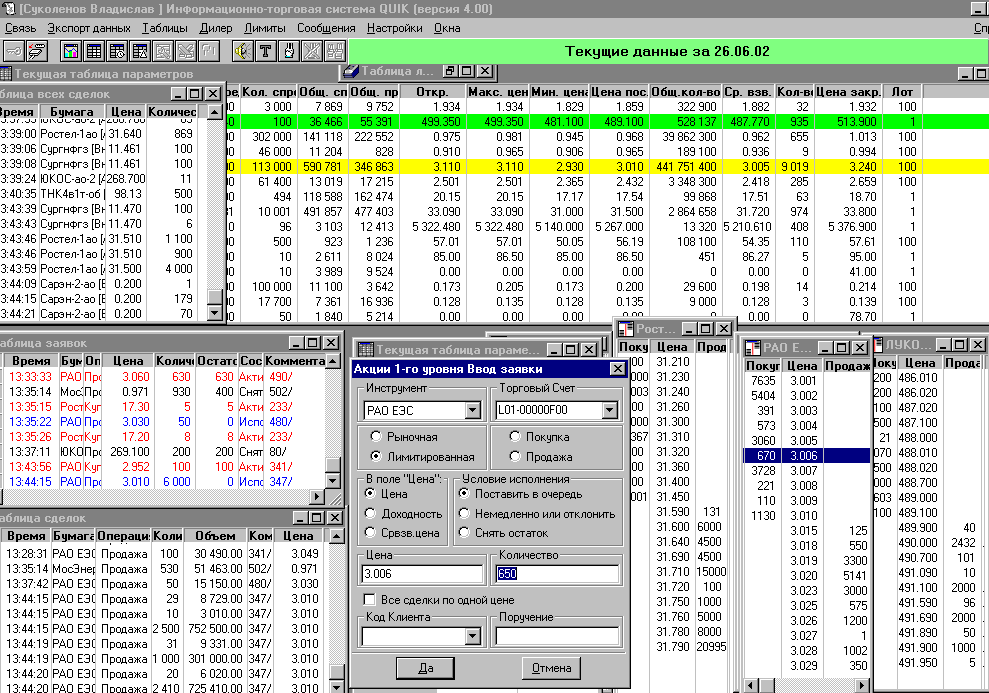The width and height of the screenshot is (989, 693).
Task: Click the 'Количество' quantity input field
Action: click(x=558, y=573)
